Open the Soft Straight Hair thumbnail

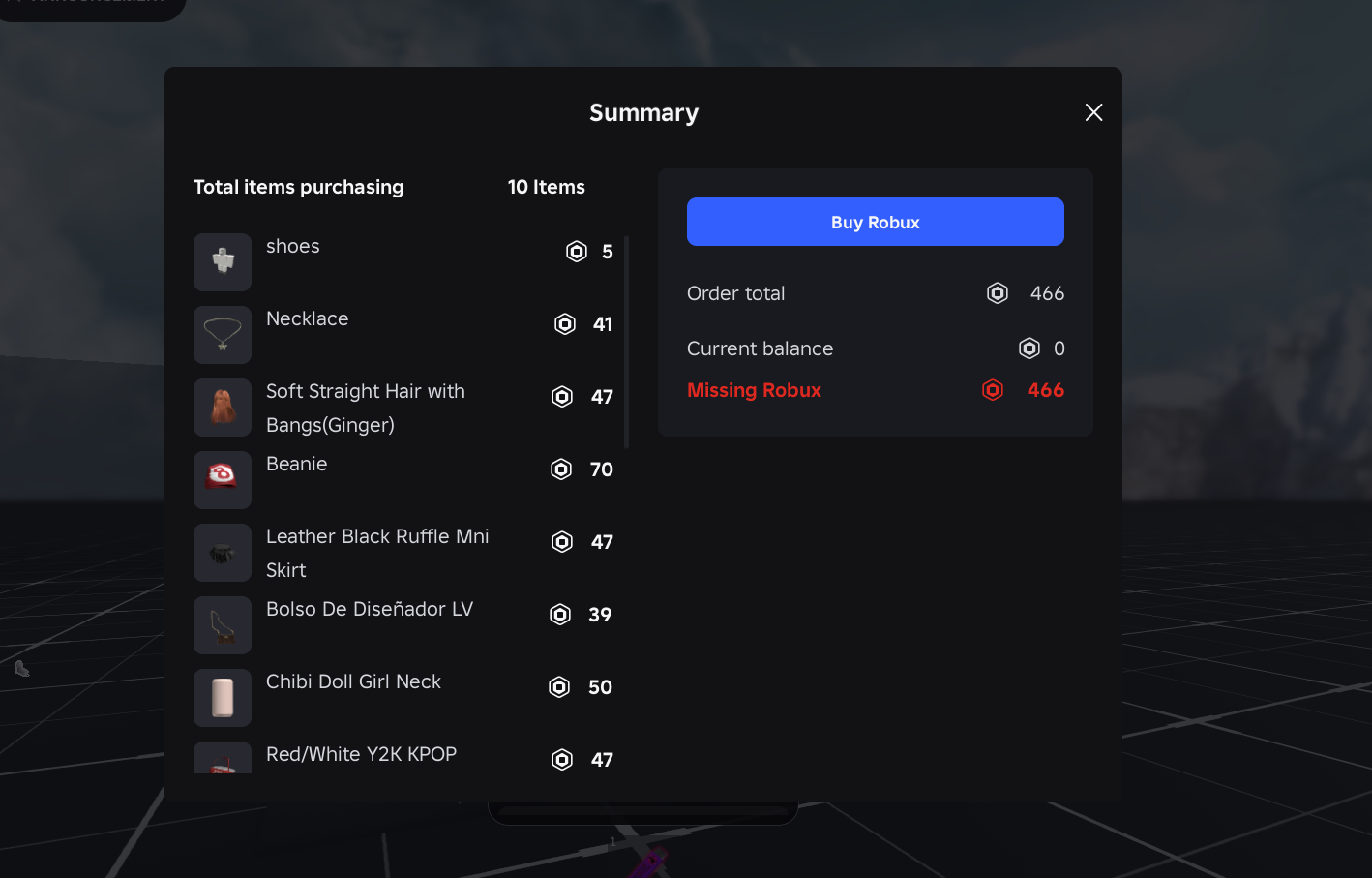tap(223, 407)
